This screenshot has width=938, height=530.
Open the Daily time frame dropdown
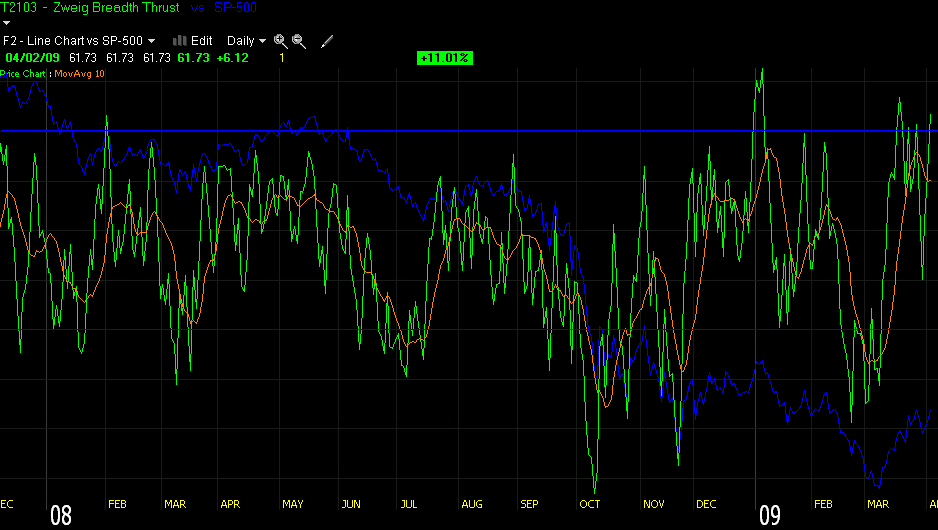[x=246, y=41]
